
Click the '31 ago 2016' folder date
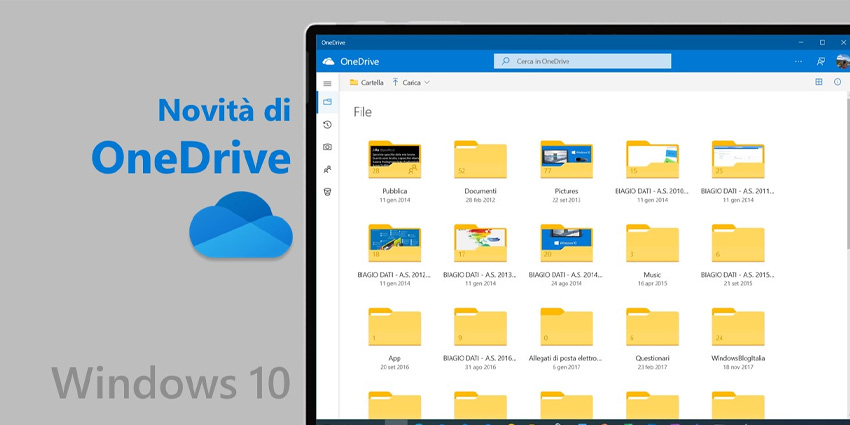(480, 367)
